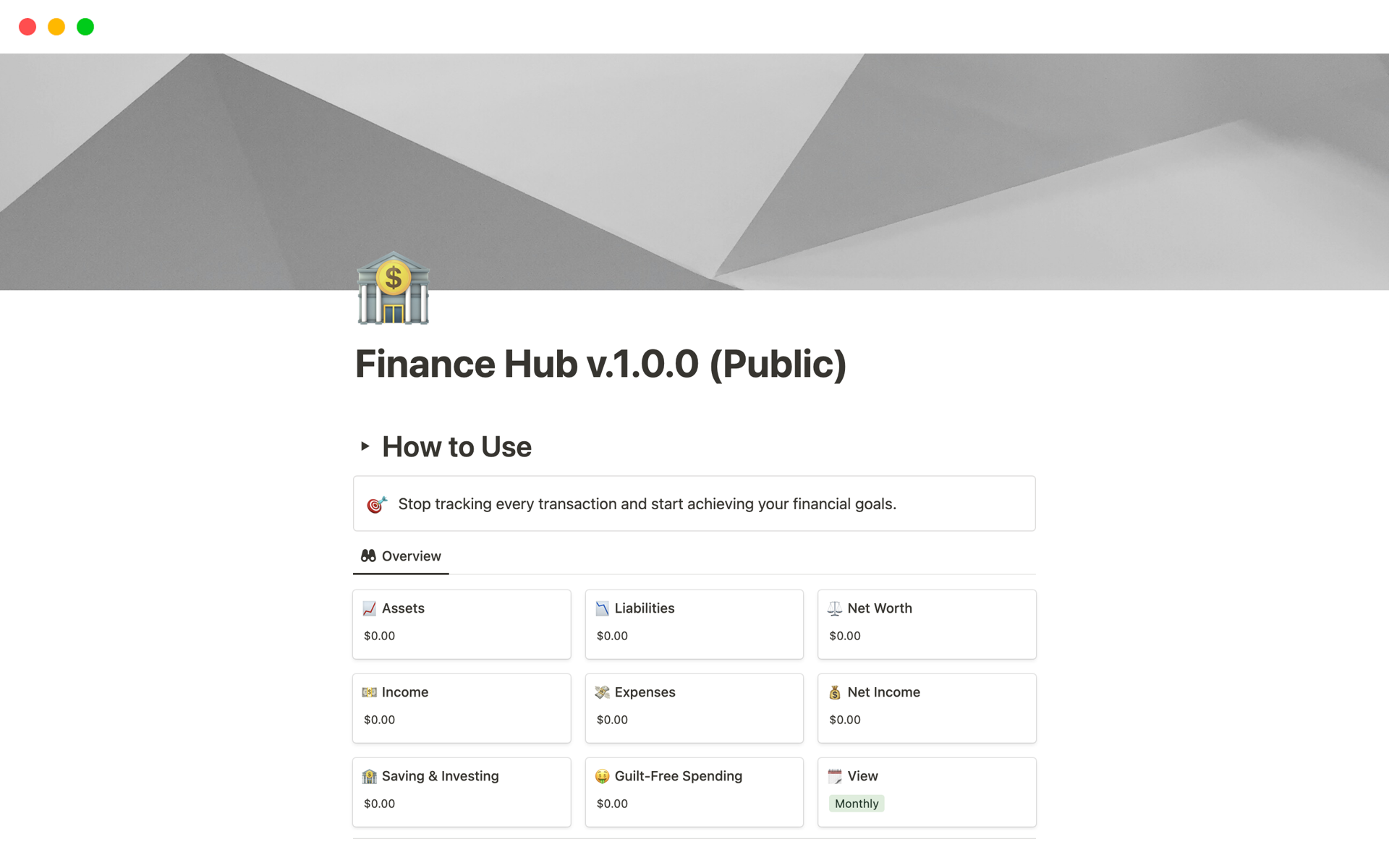Click the Monthly tag on View card
This screenshot has height=868, width=1389.
coord(856,802)
